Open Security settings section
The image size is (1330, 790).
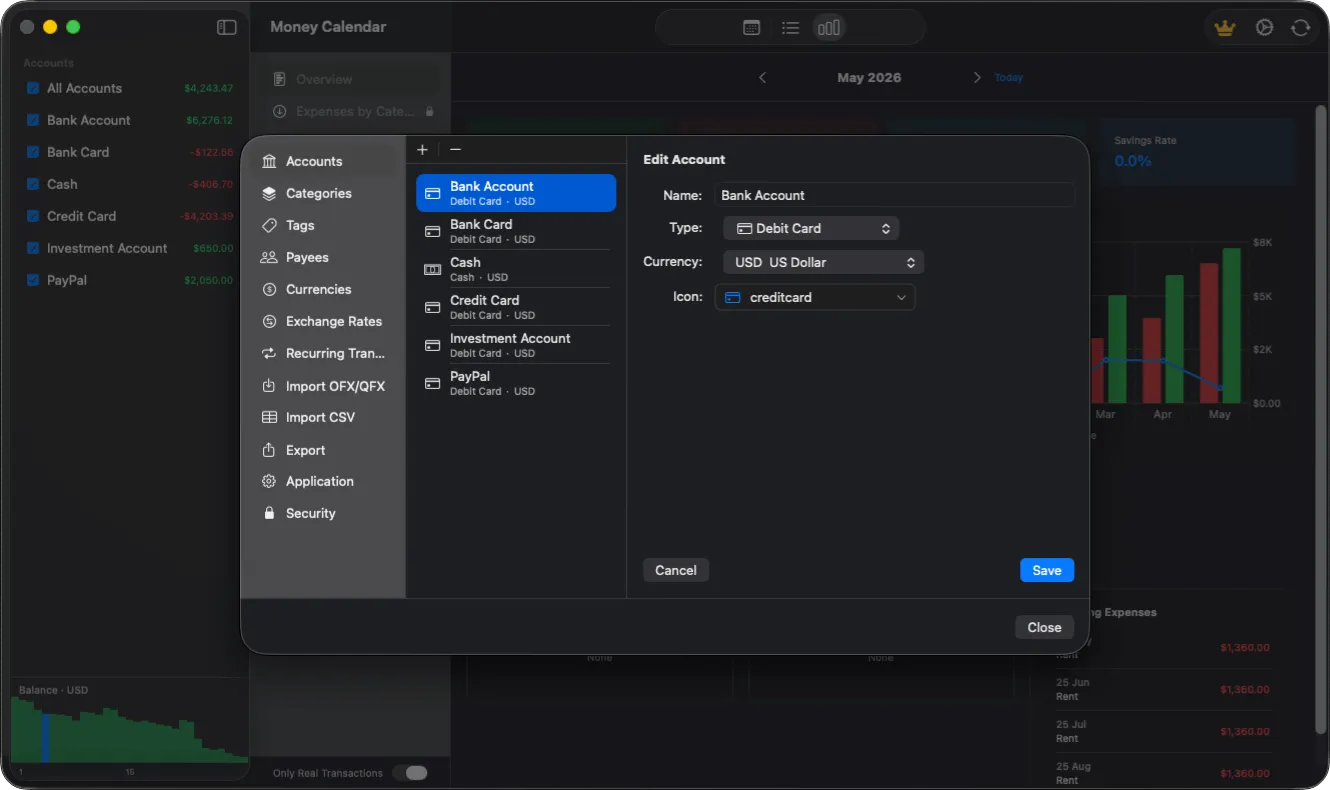(323, 513)
